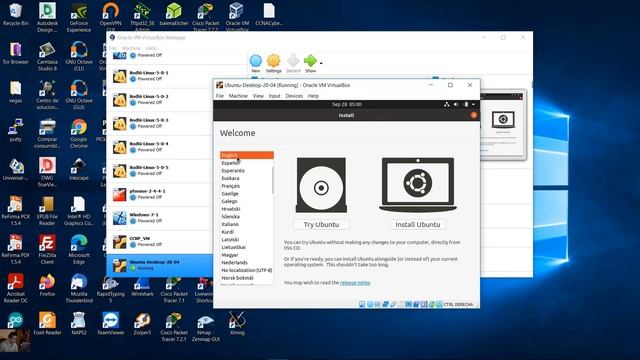Screen dimensions: 640x360
Task: Open the Microsoft Edge desktop icon
Action: [79, 250]
